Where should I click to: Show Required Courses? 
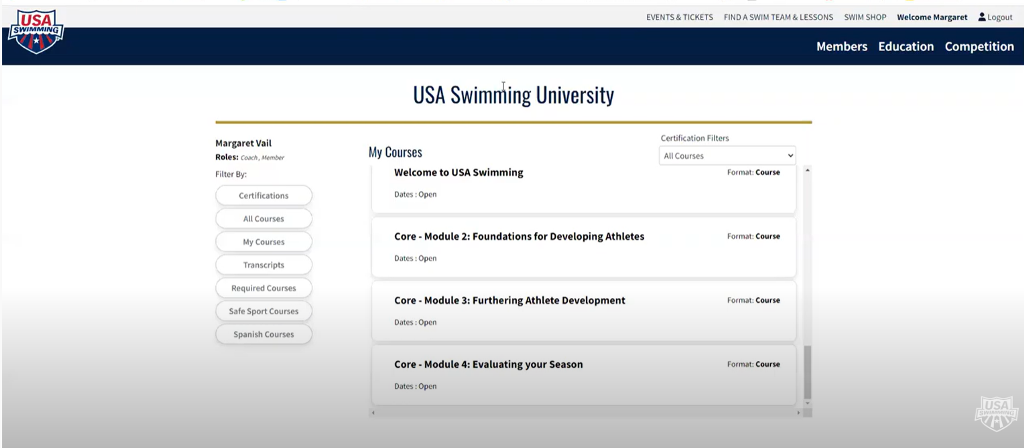coord(264,288)
